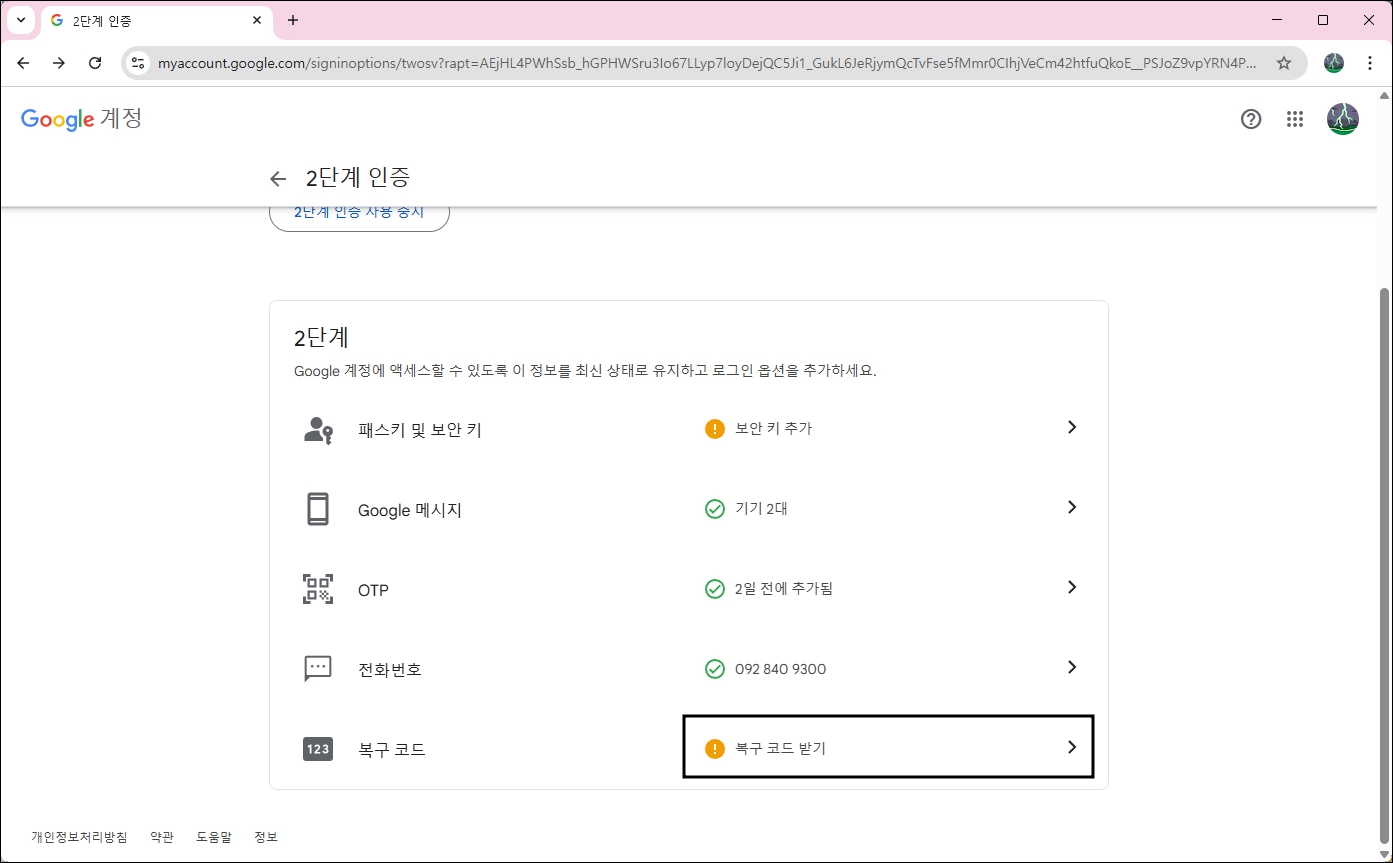Click the 123 복구 코드 icon
Viewport: 1393px width, 863px height.
click(x=317, y=748)
